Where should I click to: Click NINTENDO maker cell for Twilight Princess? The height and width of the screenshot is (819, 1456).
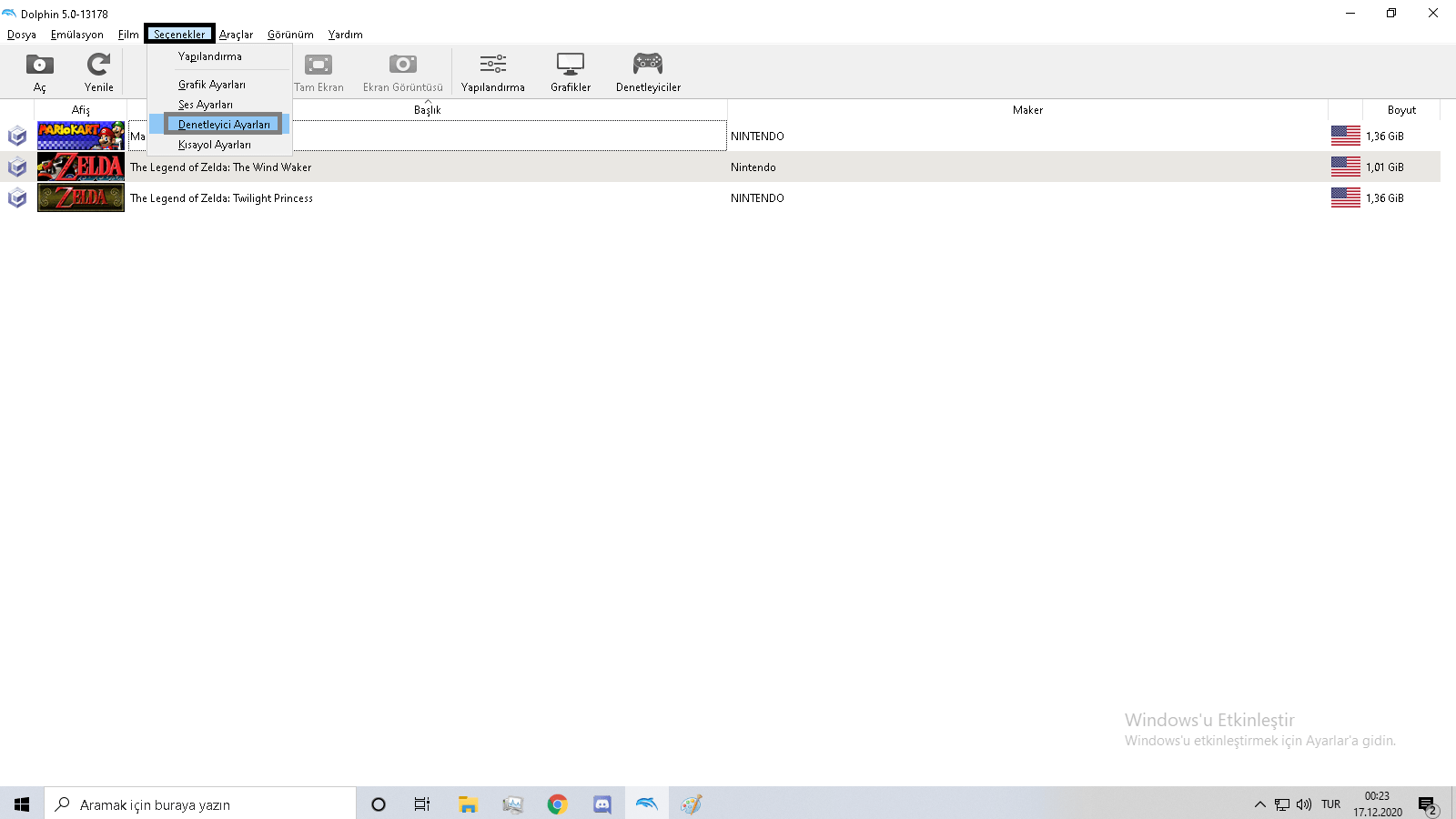(757, 198)
